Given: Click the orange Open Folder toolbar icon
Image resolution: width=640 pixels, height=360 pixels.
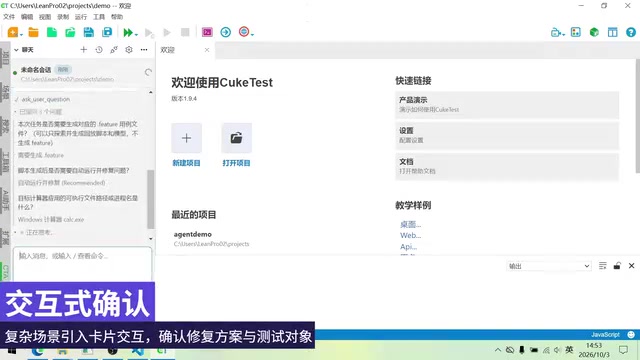Looking at the screenshot, I should 33,32.
